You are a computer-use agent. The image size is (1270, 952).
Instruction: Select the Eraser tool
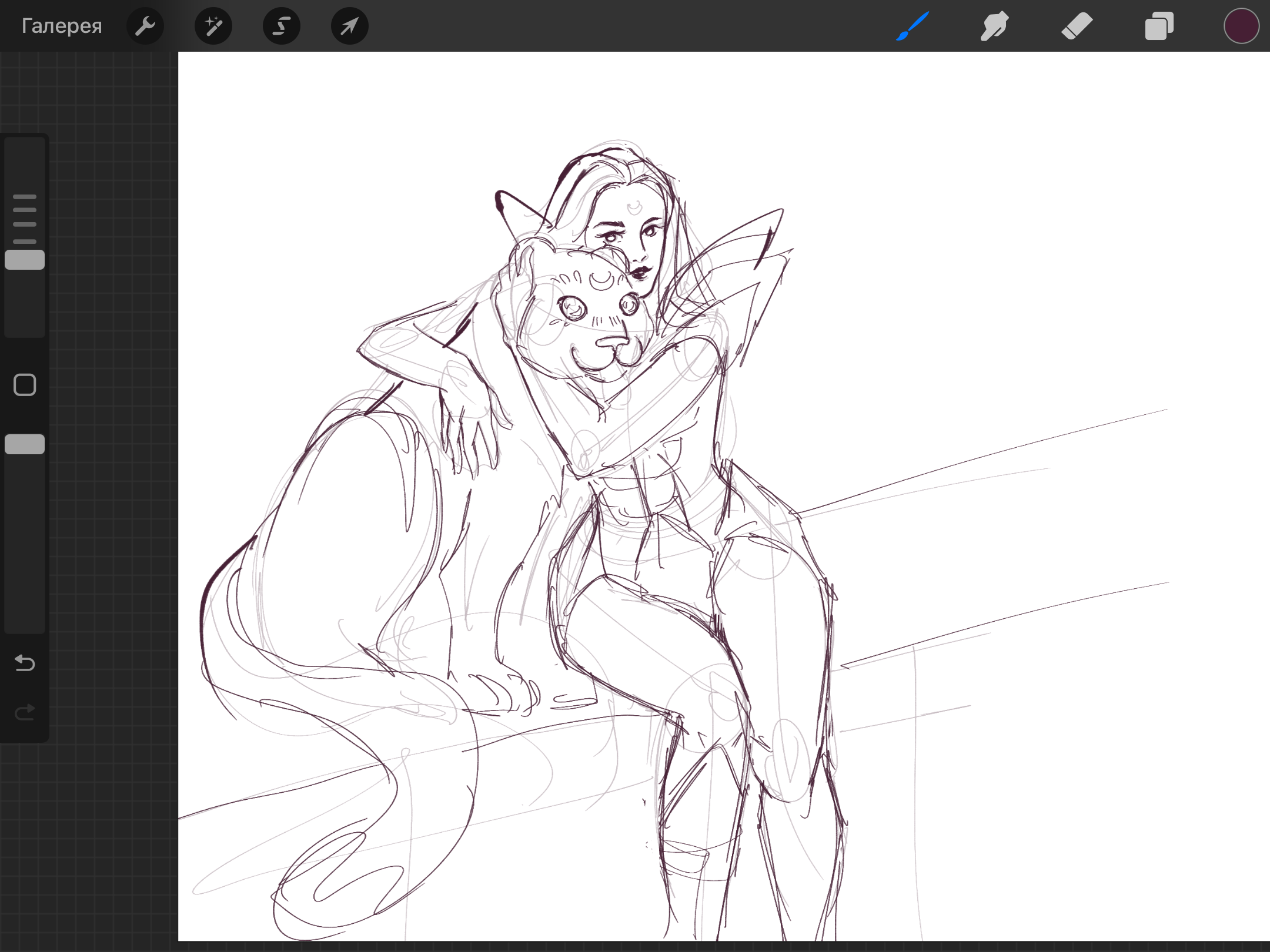pyautogui.click(x=1077, y=26)
